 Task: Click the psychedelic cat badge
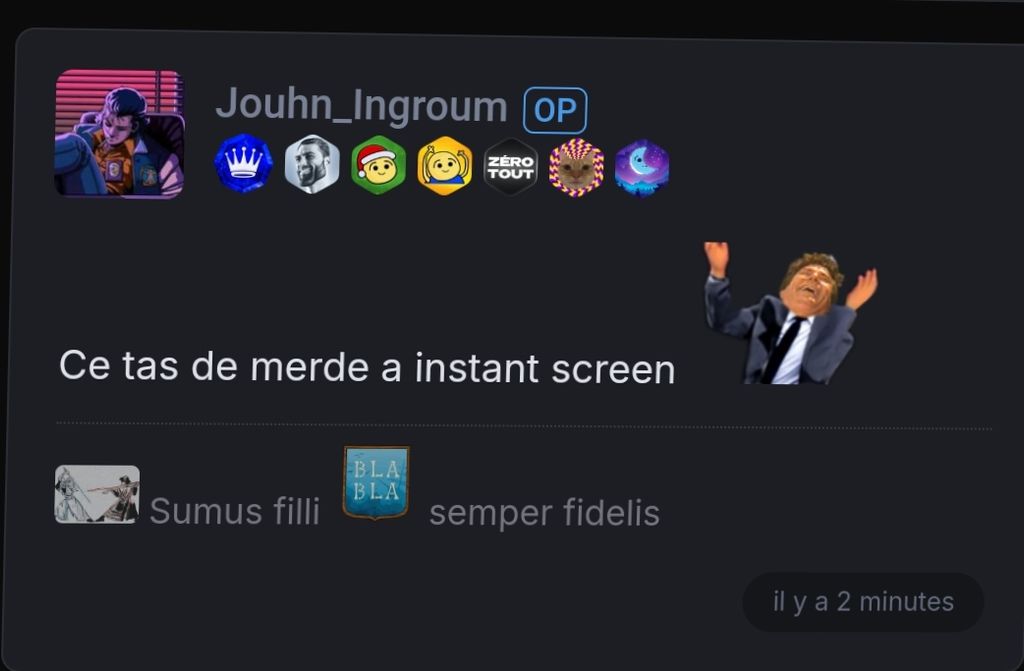pyautogui.click(x=577, y=168)
